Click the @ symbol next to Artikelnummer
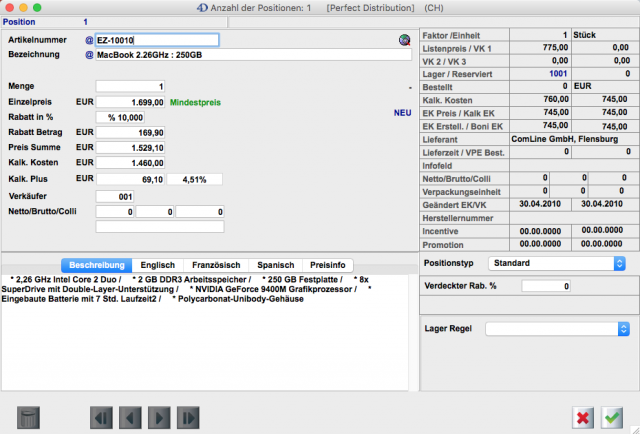This screenshot has width=640, height=434. click(89, 40)
